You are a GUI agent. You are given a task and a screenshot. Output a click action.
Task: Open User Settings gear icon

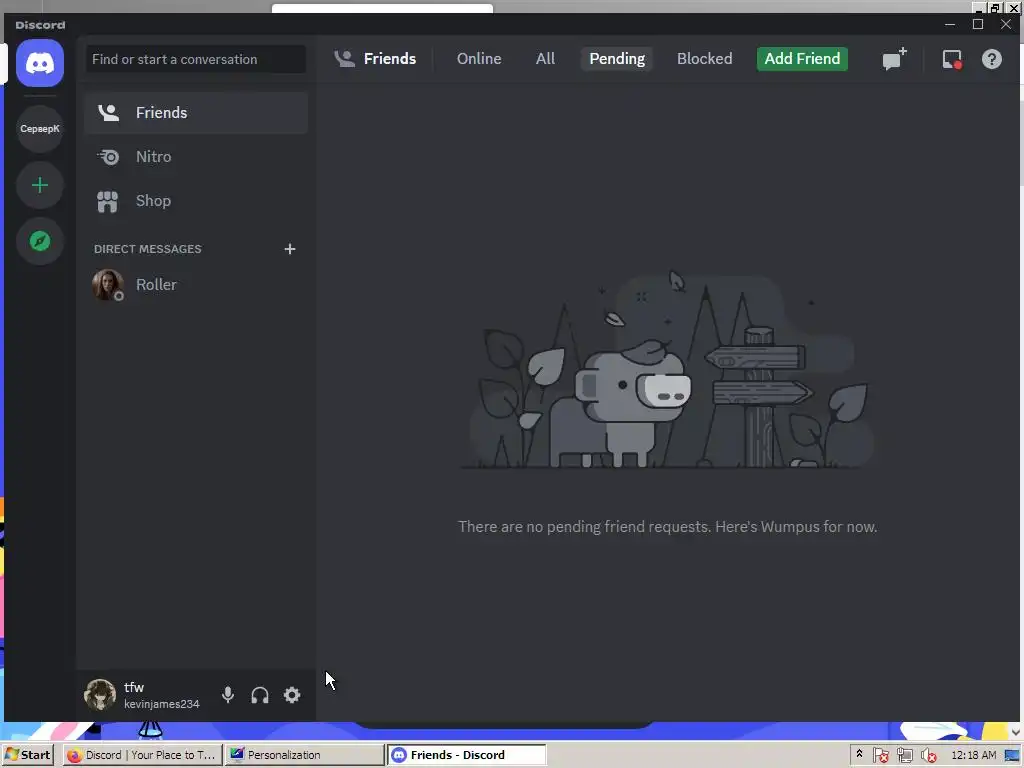click(292, 695)
